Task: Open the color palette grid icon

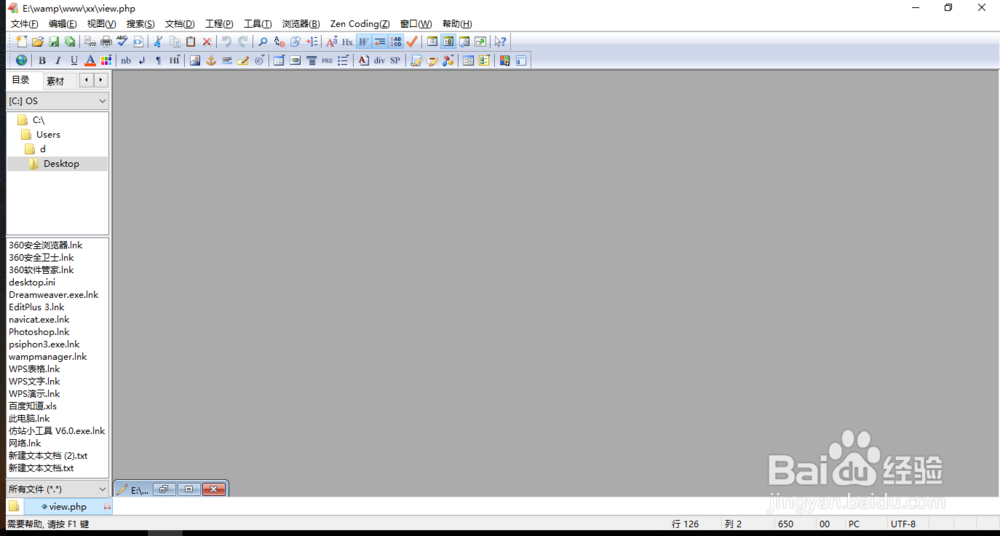Action: click(106, 61)
